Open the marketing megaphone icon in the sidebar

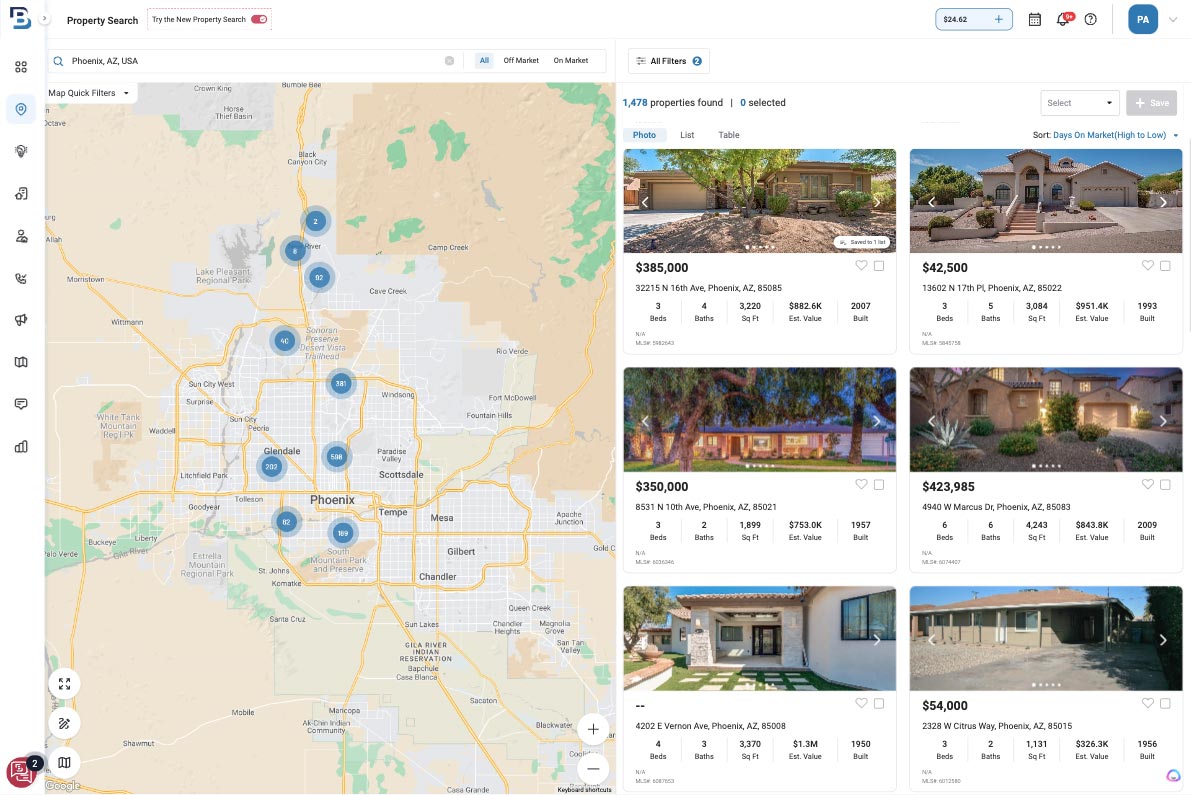(x=21, y=320)
